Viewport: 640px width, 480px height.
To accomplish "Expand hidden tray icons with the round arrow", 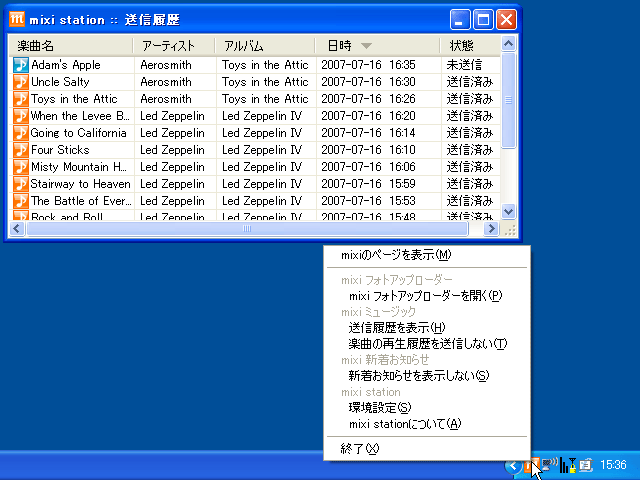I will (x=513, y=465).
